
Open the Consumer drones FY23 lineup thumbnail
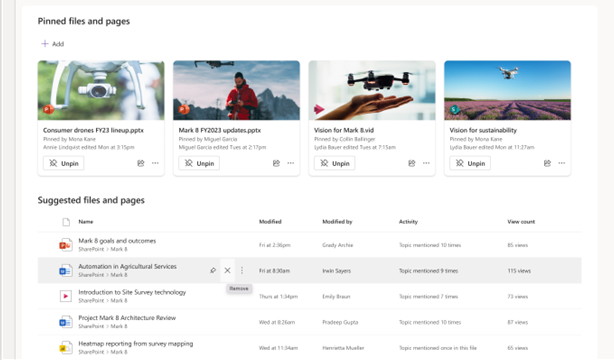101,90
